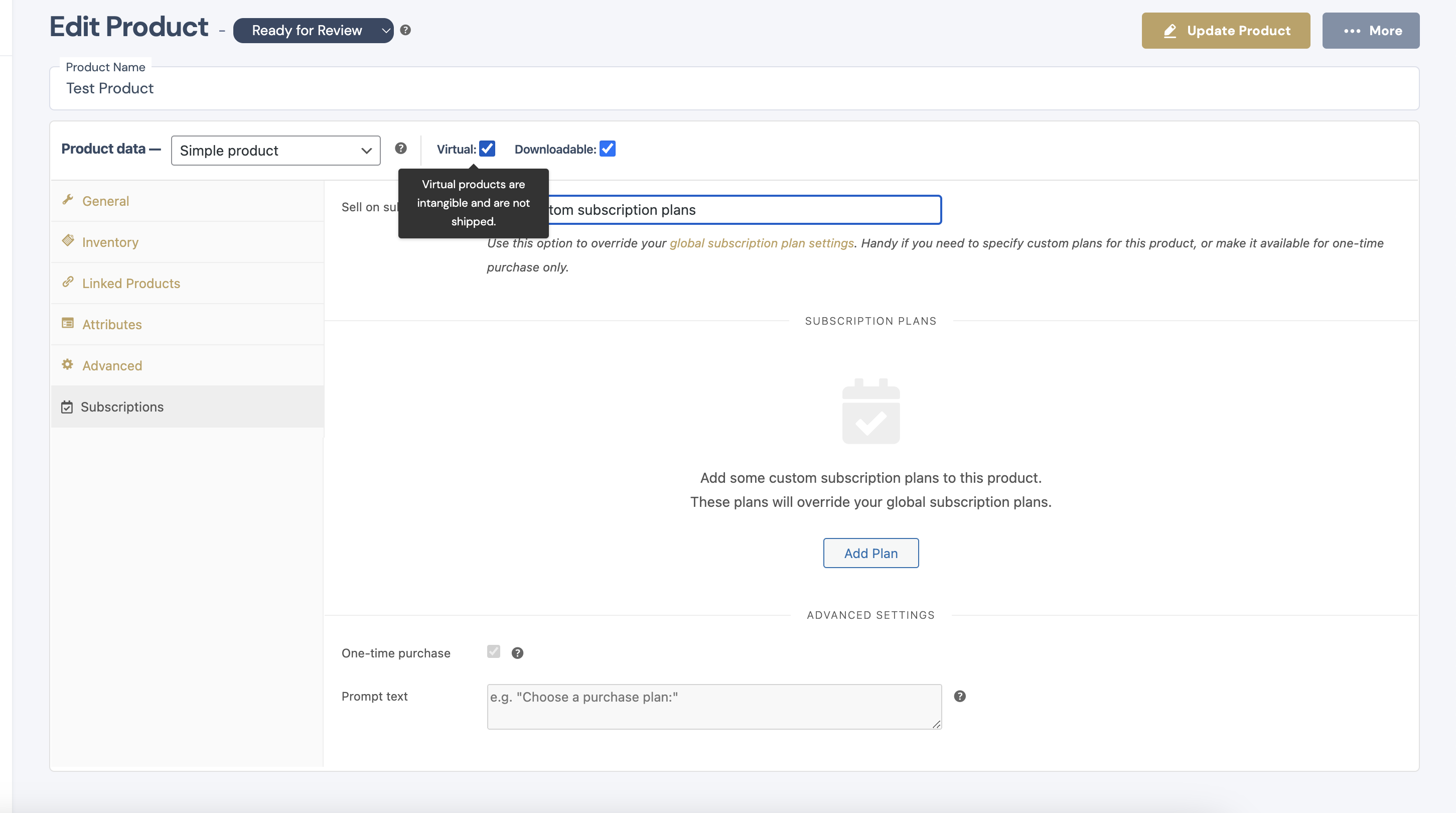The image size is (1456, 813).
Task: Click the 'Prompt text' label
Action: (x=374, y=696)
